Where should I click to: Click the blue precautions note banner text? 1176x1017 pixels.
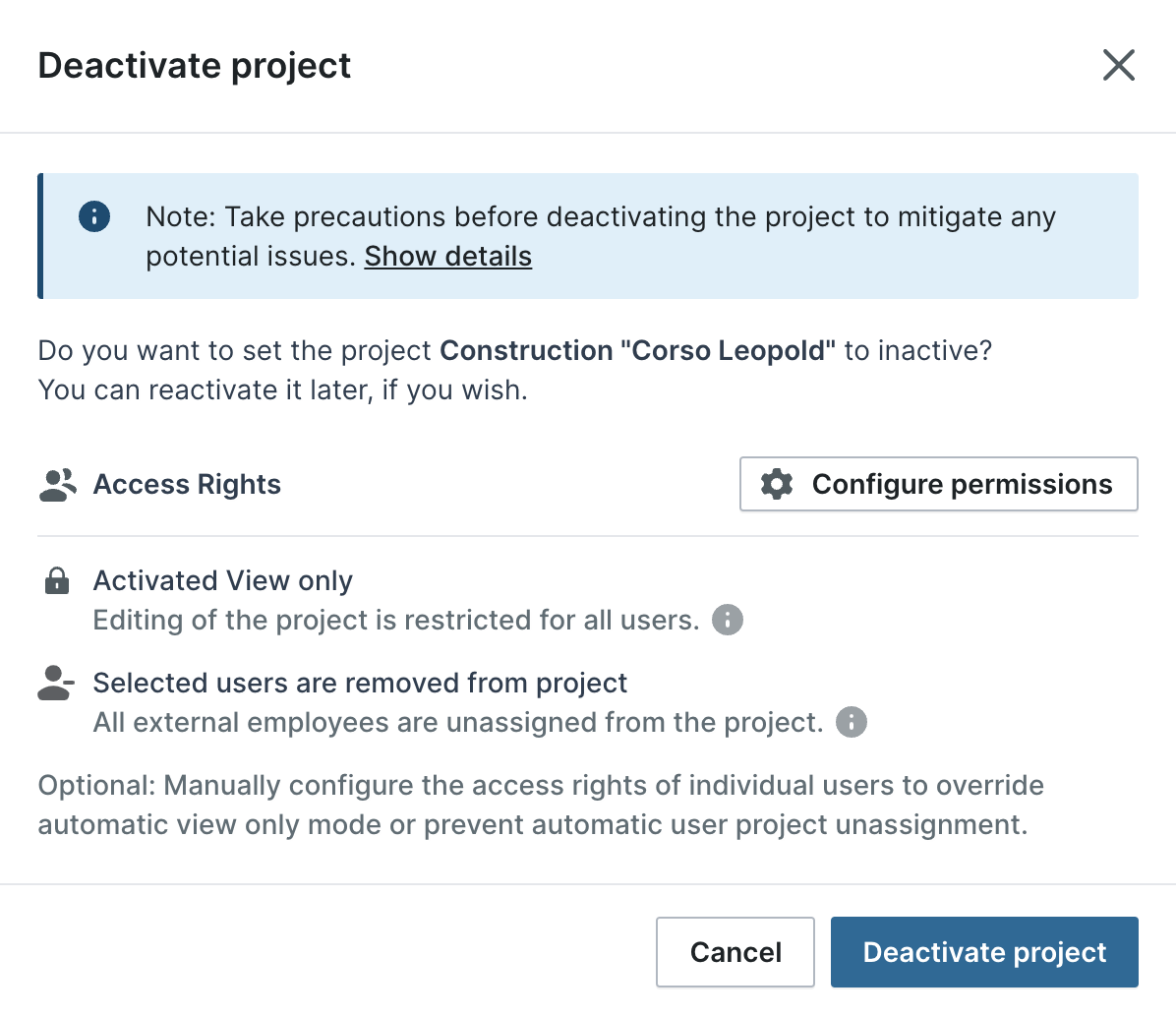(600, 217)
